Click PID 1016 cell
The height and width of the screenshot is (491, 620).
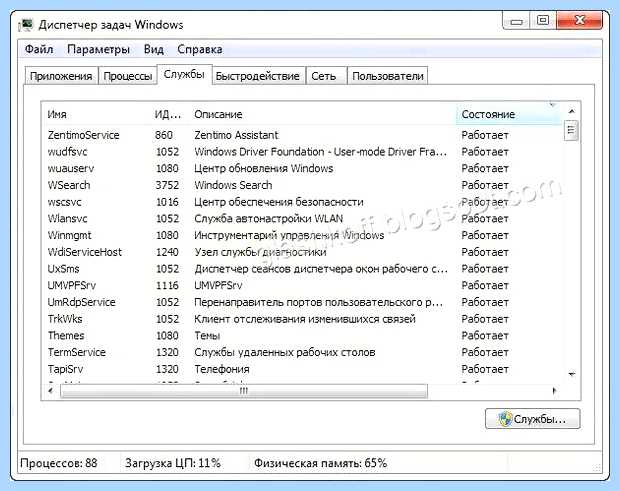coord(167,202)
